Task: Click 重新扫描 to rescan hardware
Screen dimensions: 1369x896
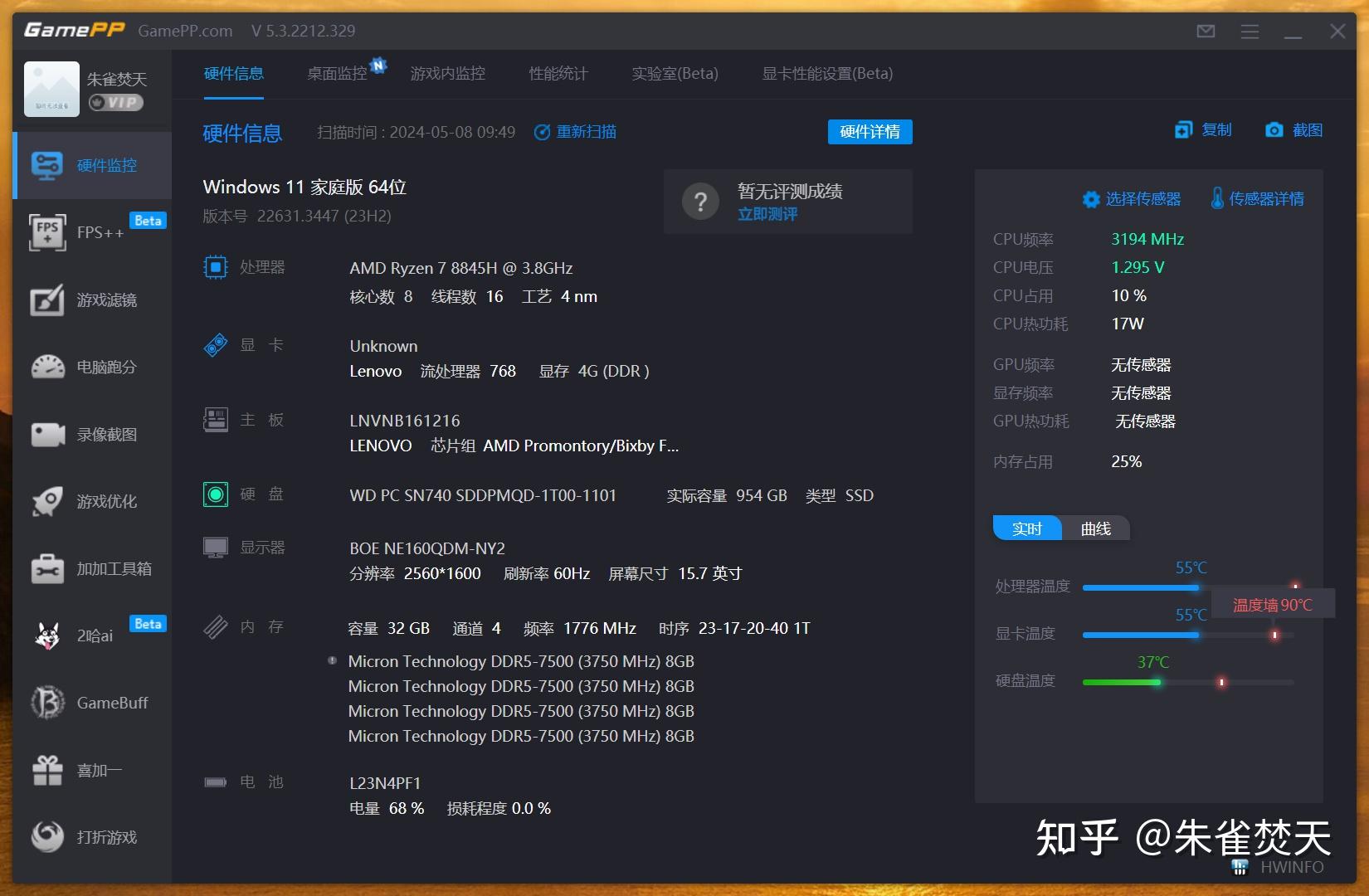Action: (576, 132)
